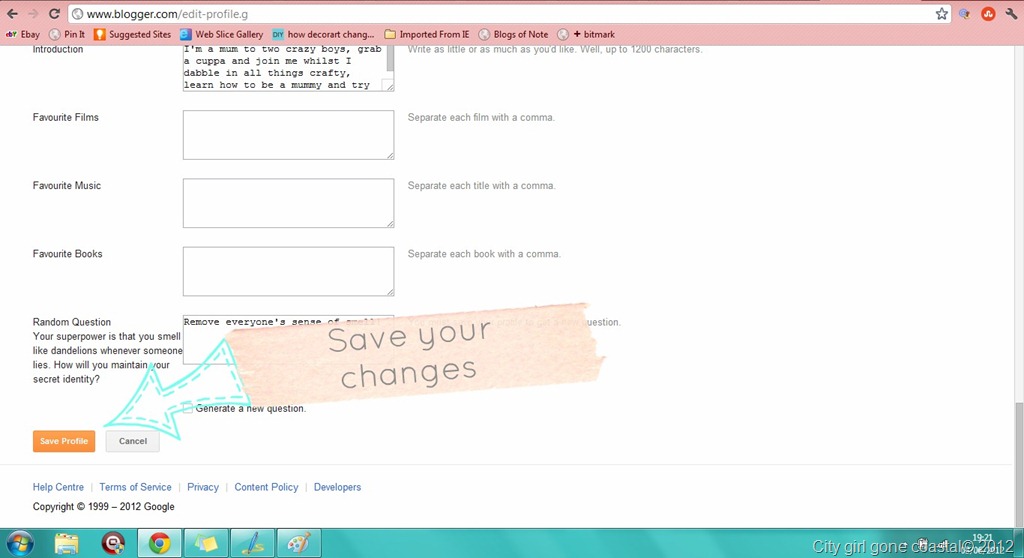The width and height of the screenshot is (1024, 558).
Task: Reload the page with the refresh icon
Action: (54, 14)
